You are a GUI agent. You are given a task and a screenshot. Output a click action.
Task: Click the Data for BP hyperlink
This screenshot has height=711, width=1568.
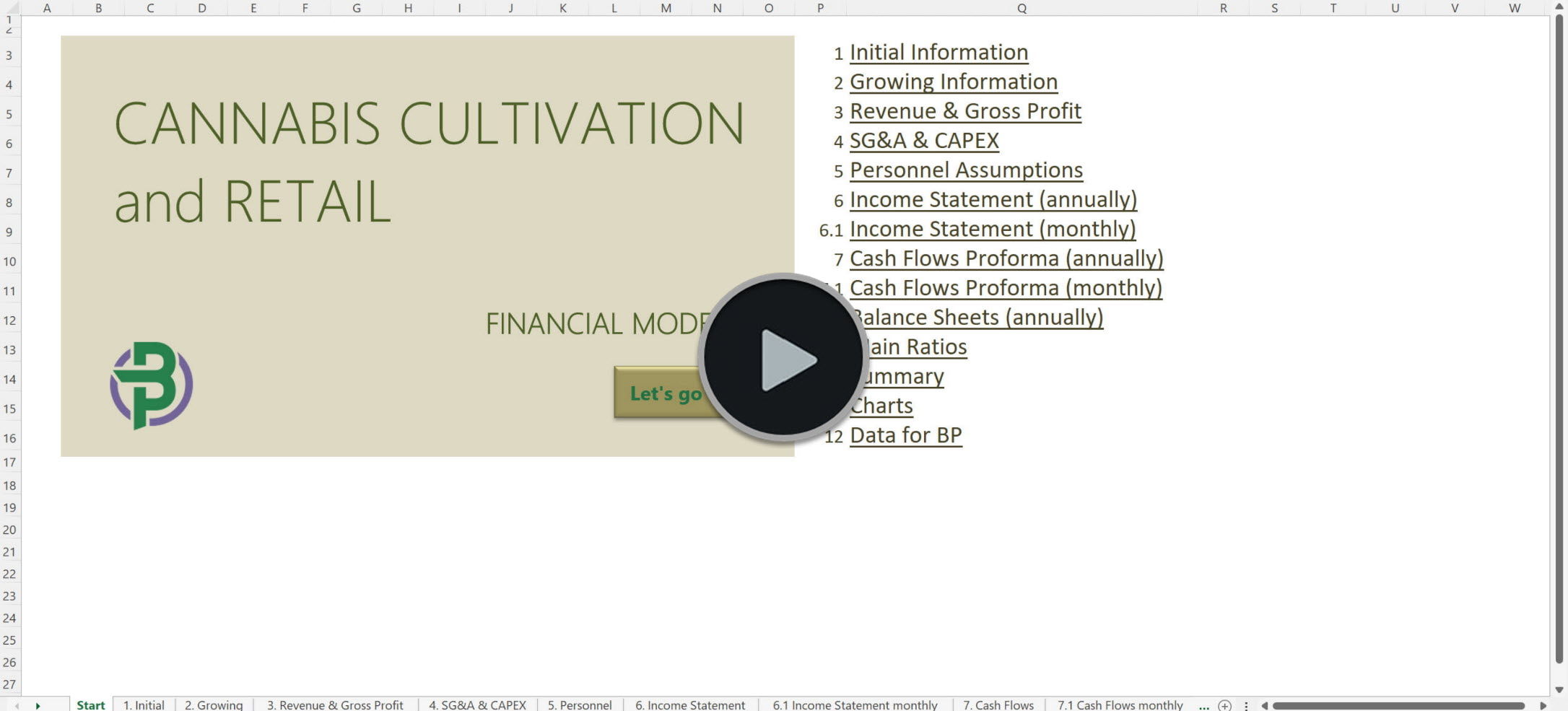905,435
